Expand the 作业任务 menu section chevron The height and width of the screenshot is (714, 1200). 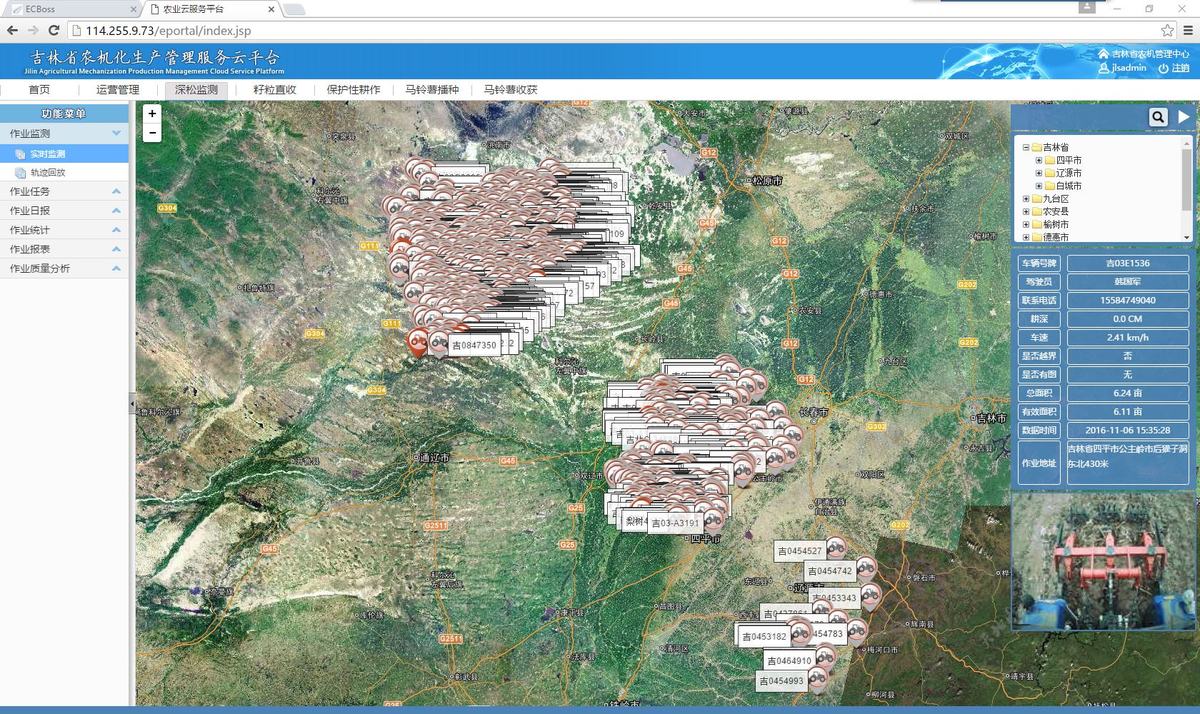click(116, 191)
